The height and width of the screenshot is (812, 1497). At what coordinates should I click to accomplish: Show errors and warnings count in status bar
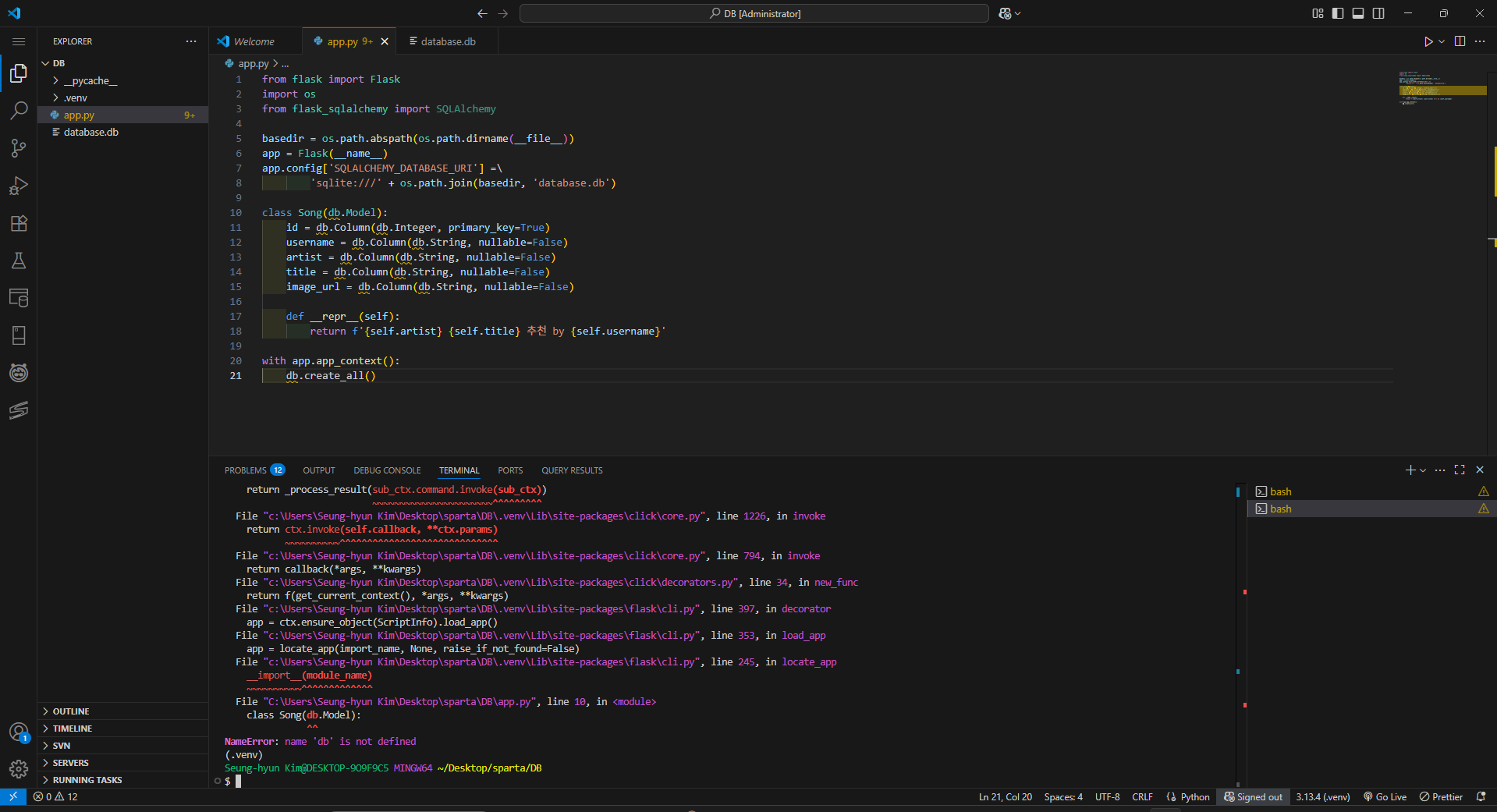pos(55,797)
